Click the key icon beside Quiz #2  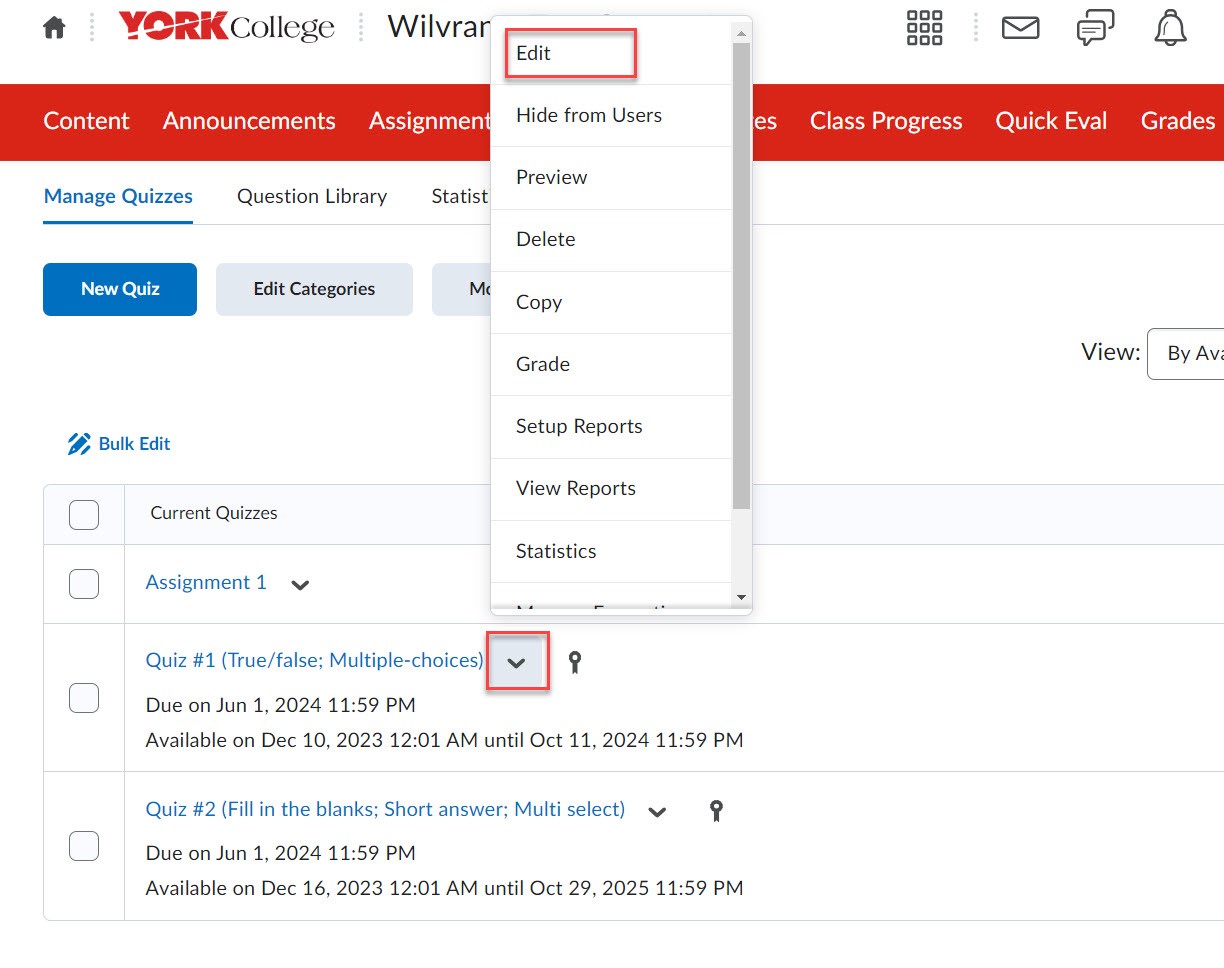[716, 810]
